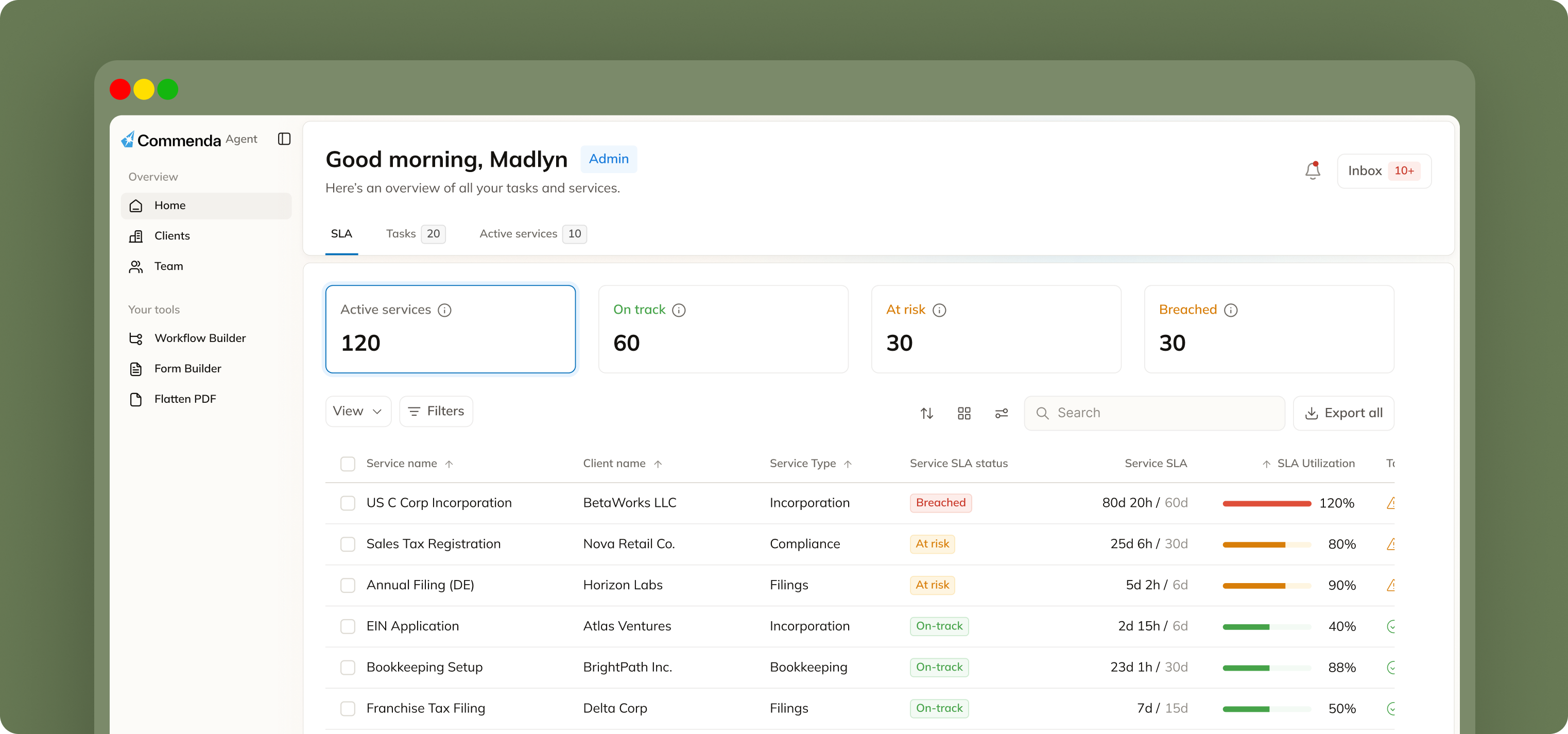
Task: Check the EIN Application row
Action: (x=348, y=626)
